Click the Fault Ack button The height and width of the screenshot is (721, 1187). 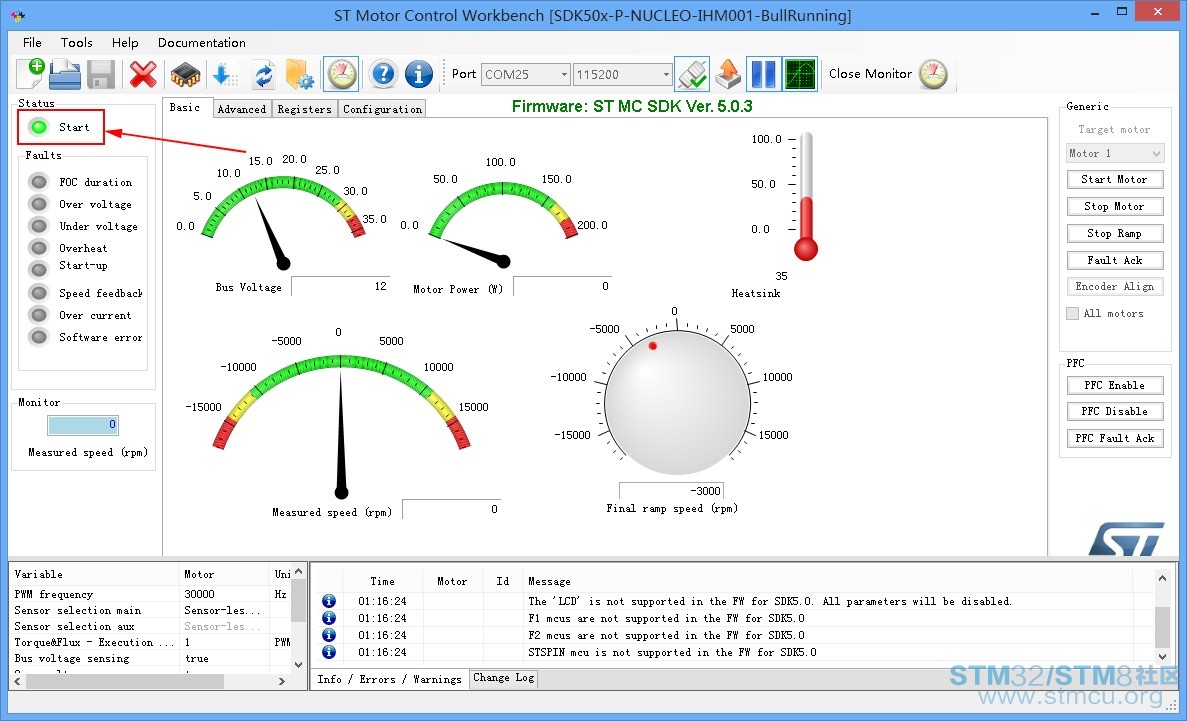click(1114, 260)
